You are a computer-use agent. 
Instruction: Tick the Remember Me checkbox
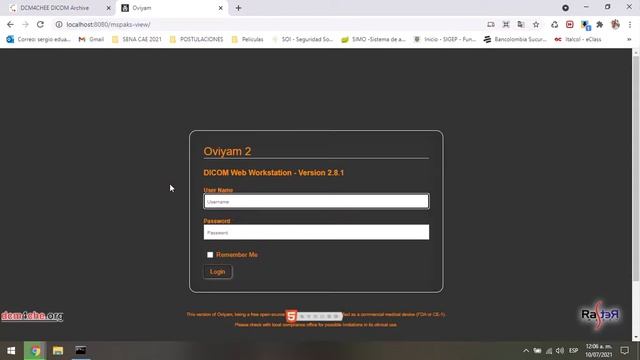coord(210,255)
